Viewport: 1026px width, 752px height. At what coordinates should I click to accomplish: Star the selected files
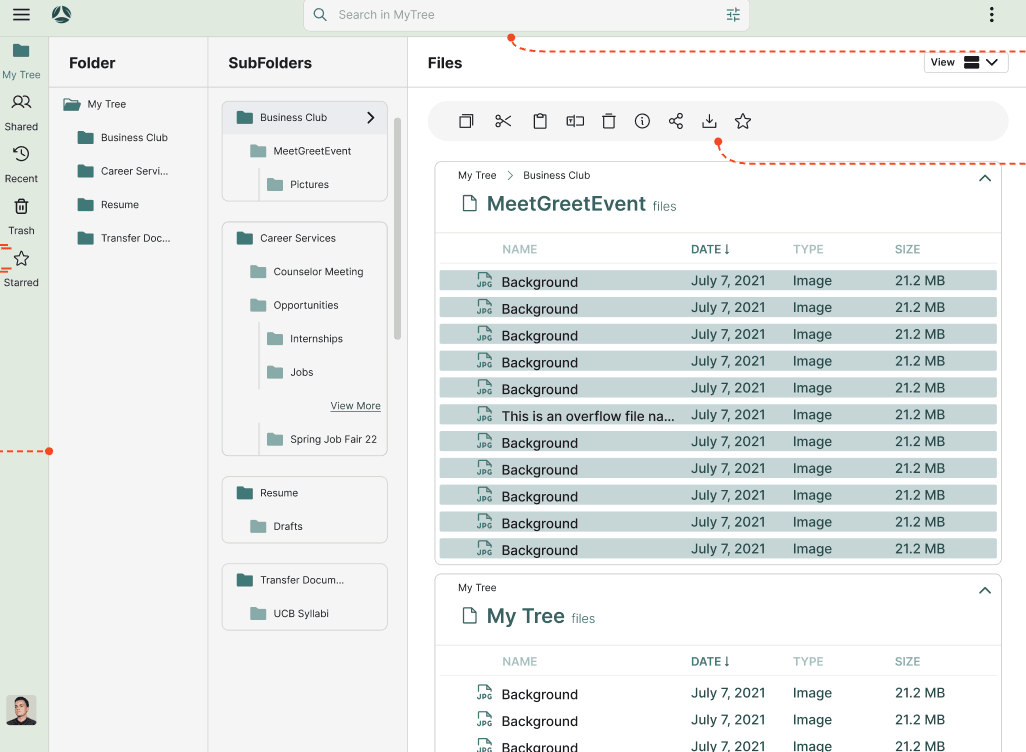743,121
